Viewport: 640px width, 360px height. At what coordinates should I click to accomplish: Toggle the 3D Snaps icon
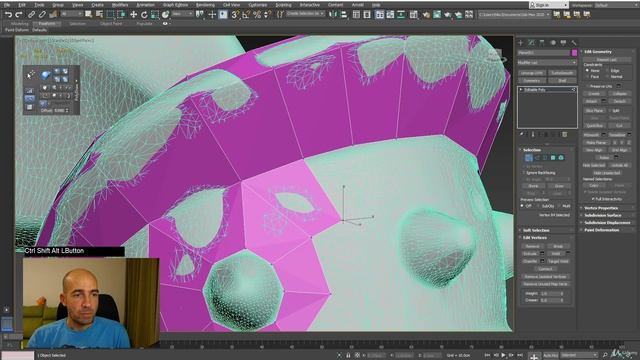(x=235, y=15)
